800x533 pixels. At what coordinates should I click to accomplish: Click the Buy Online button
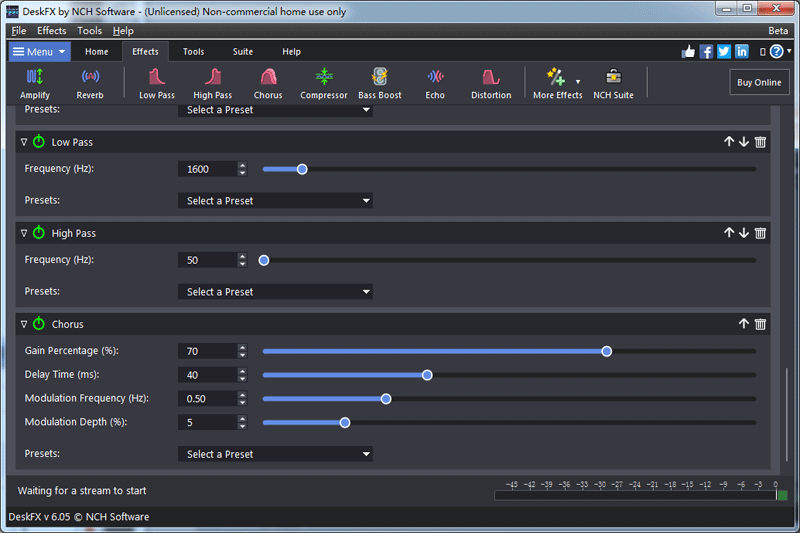pos(759,82)
